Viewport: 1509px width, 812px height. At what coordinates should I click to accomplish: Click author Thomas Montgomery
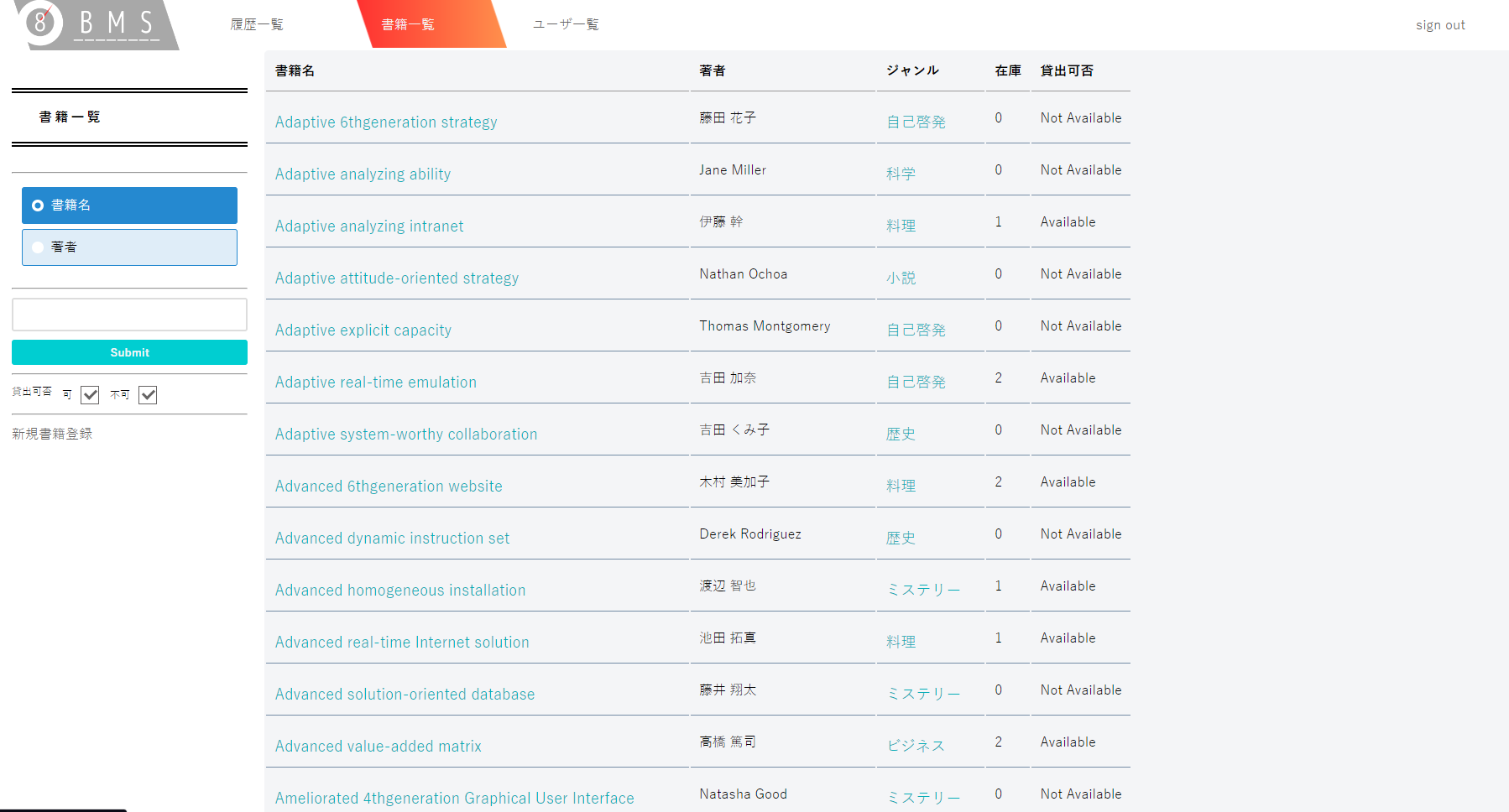coord(765,326)
